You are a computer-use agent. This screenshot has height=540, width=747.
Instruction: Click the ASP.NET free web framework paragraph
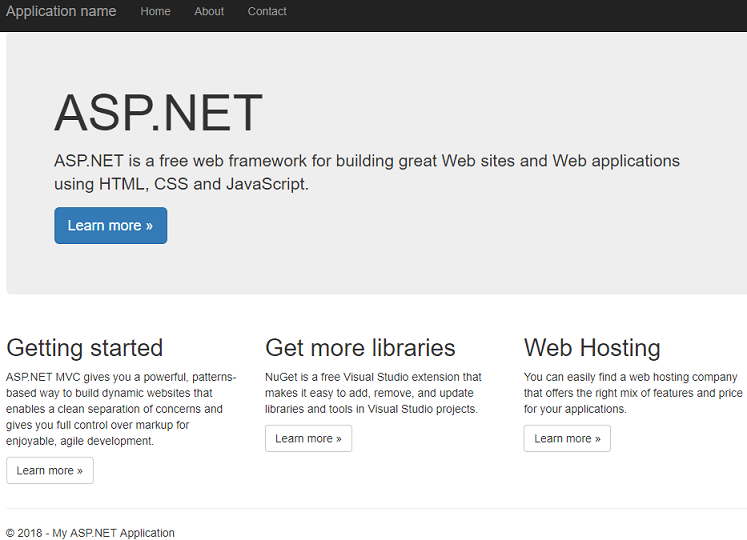pyautogui.click(x=367, y=172)
